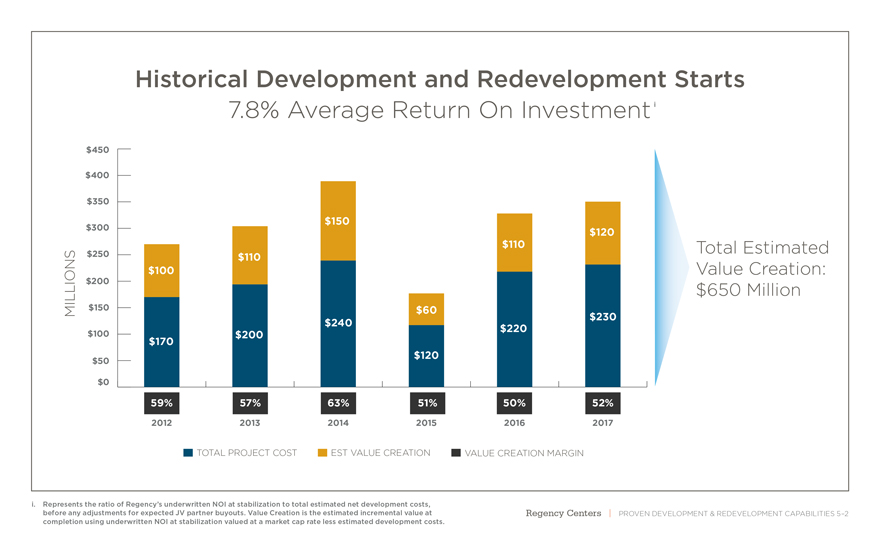Select the blue $220 bar segment for 2016
Screen dimensions: 880x534
(x=514, y=328)
